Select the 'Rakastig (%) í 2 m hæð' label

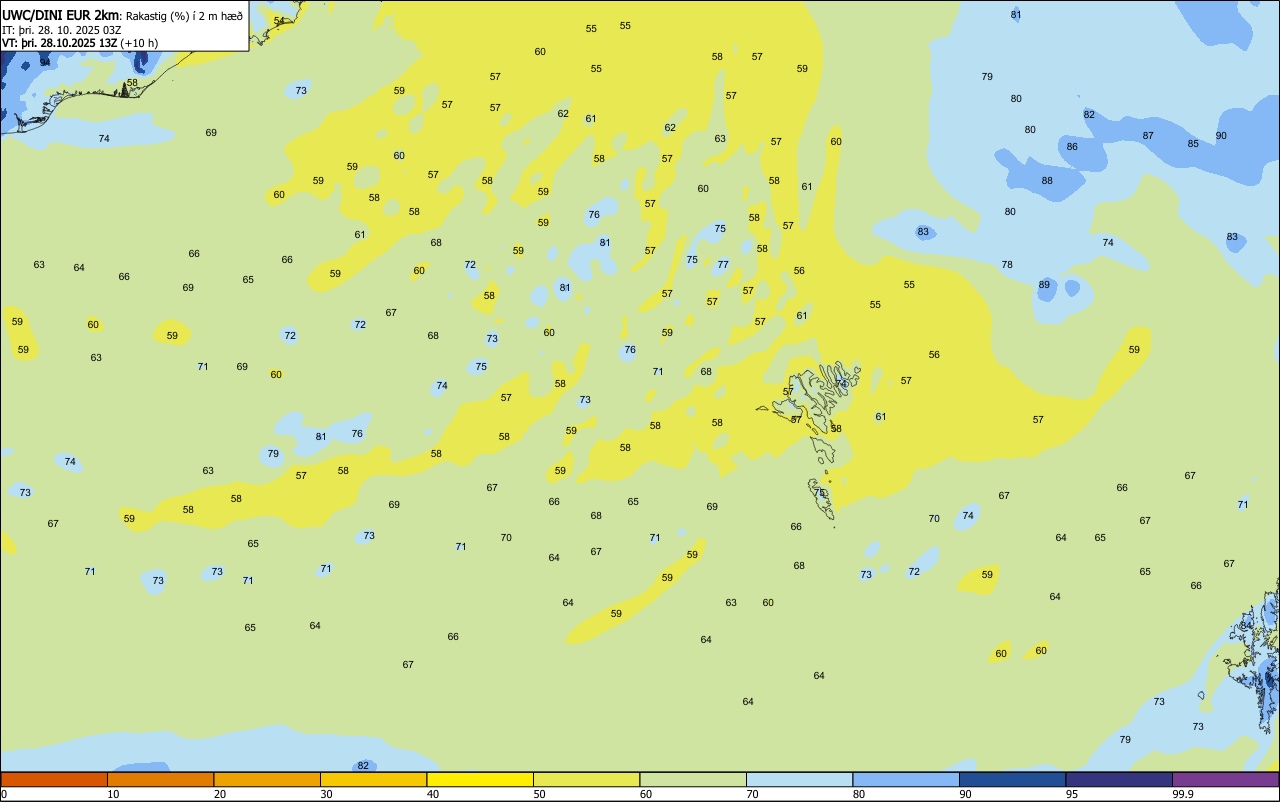[x=184, y=15]
